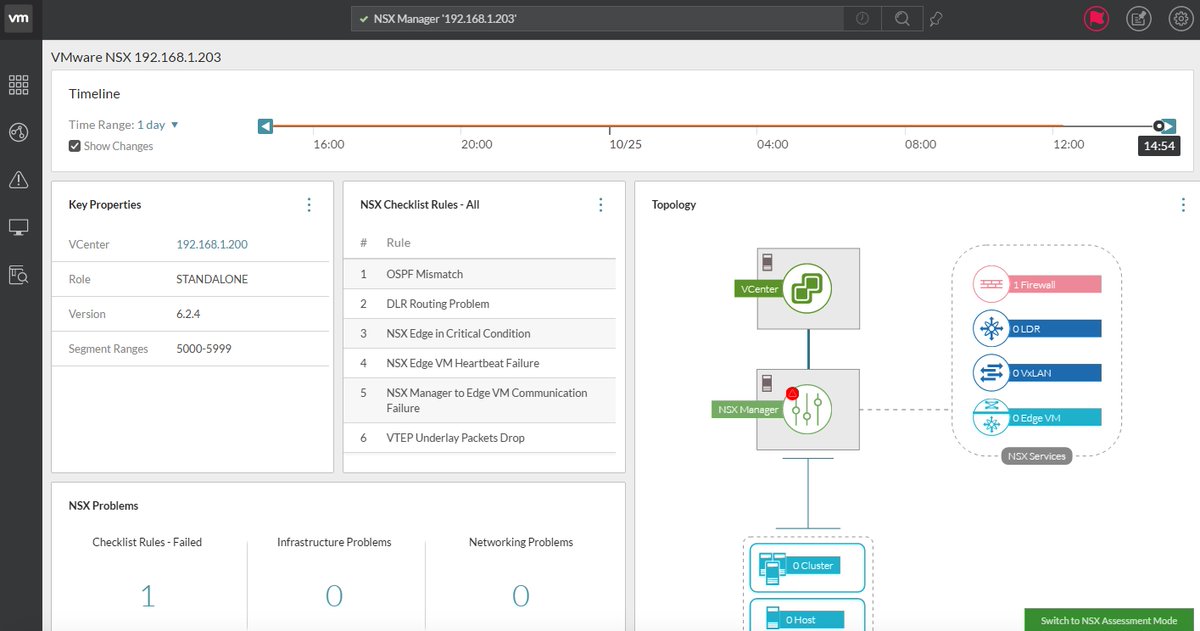This screenshot has height=631, width=1200.
Task: Click the LDR service icon
Action: pyautogui.click(x=992, y=329)
